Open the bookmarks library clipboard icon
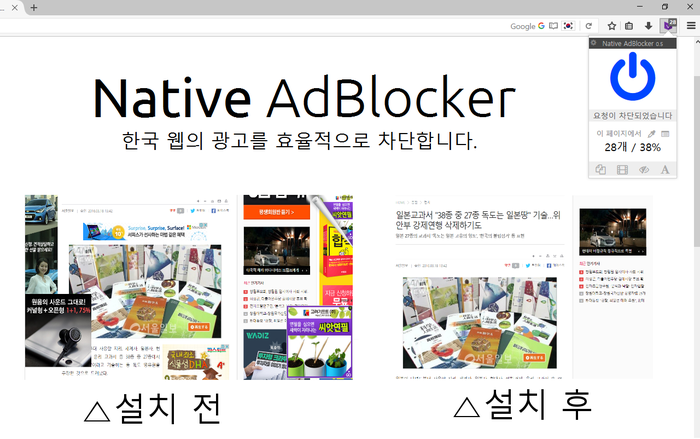The image size is (700, 439). coord(629,26)
